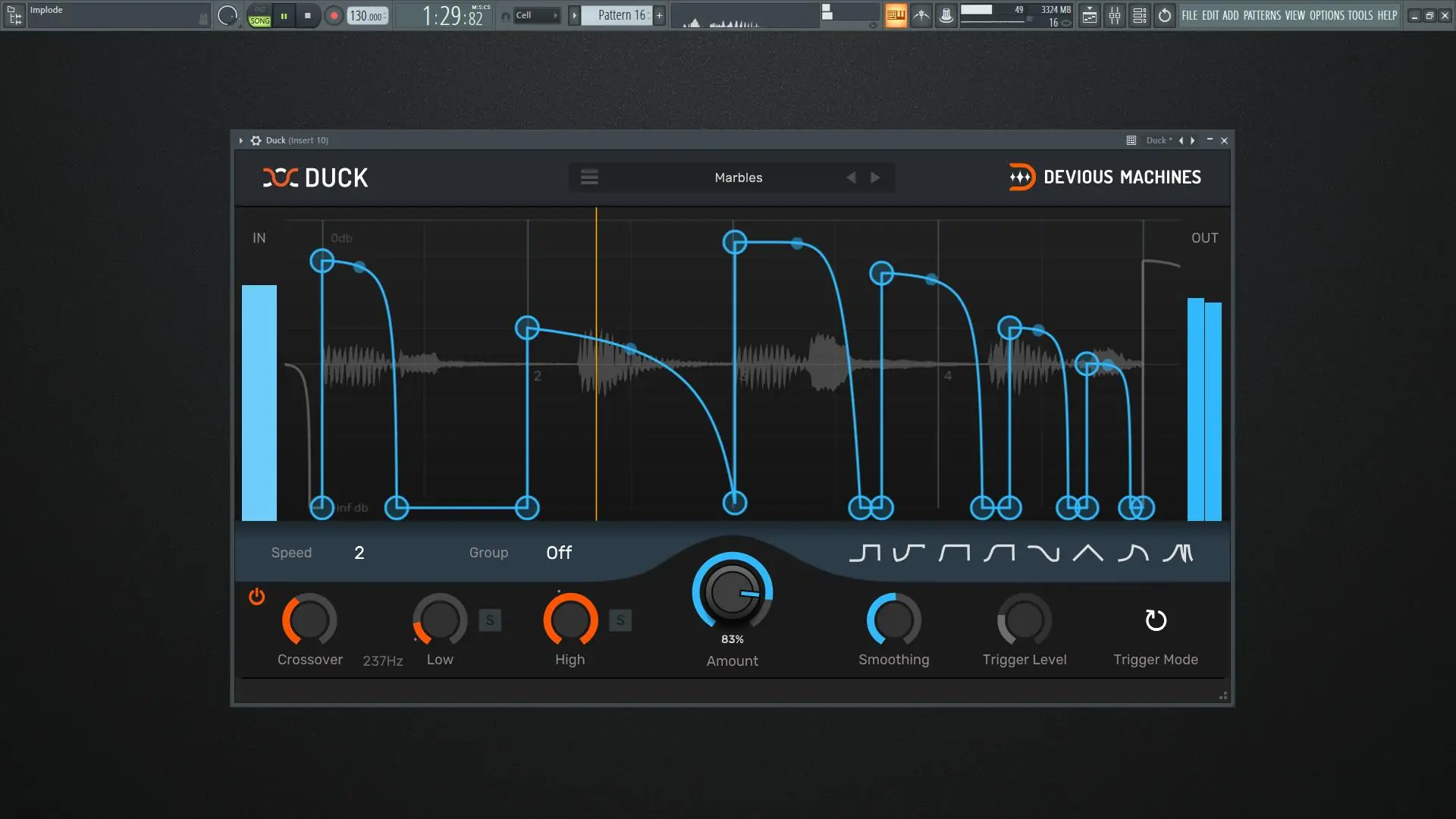Open the OPTIONS menu
This screenshot has height=819, width=1456.
[x=1326, y=15]
